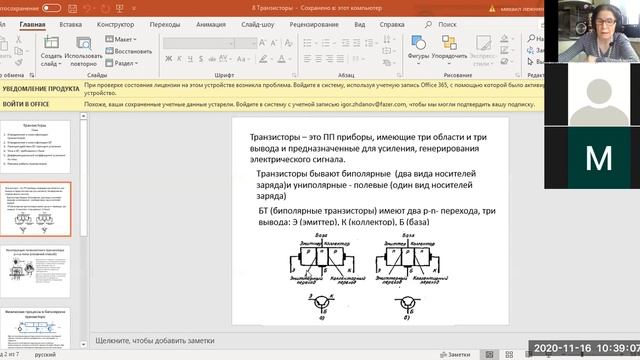640x360 pixels.
Task: Toggle Justify paragraph alignment
Action: [340, 59]
